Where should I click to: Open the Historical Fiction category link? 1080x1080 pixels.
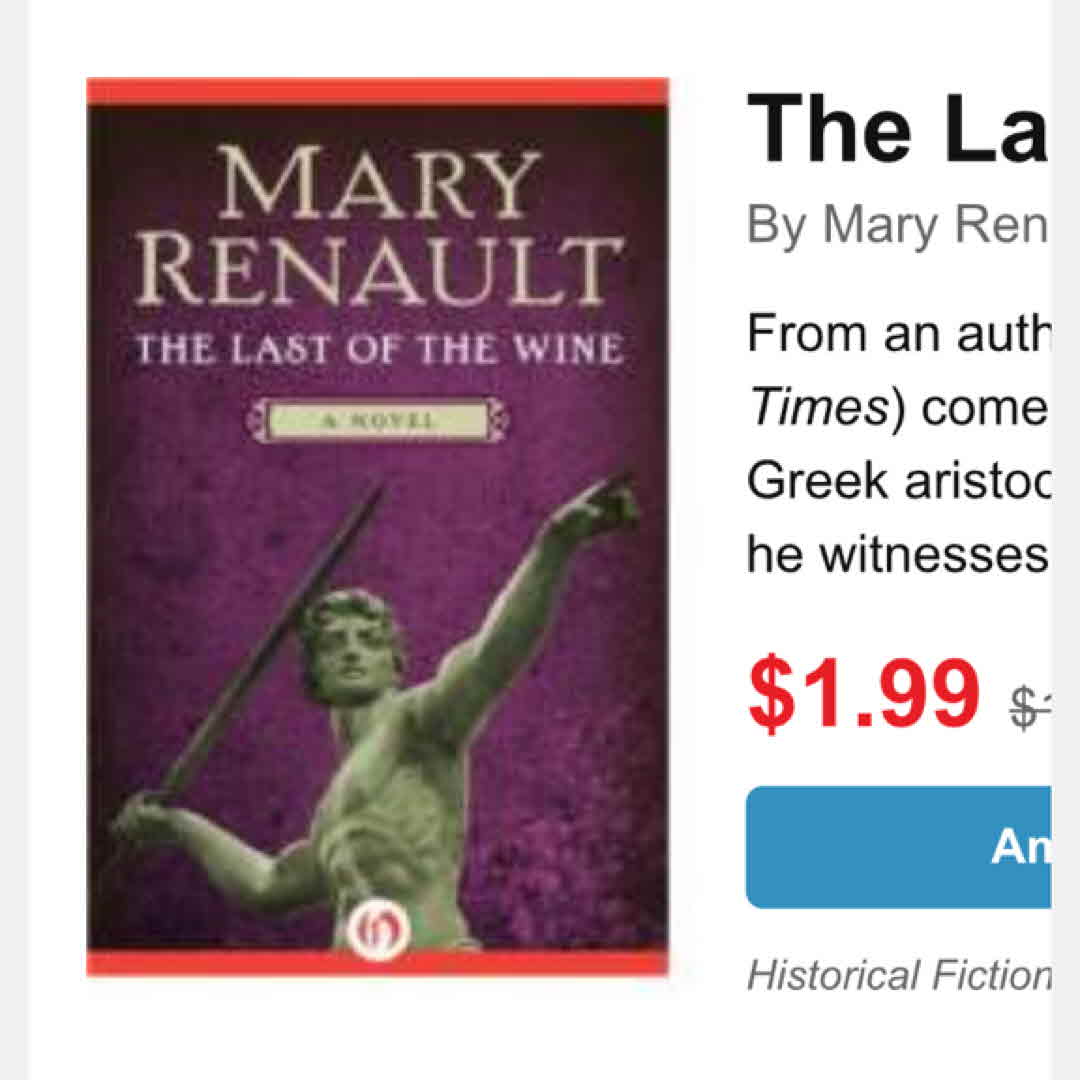pos(898,975)
